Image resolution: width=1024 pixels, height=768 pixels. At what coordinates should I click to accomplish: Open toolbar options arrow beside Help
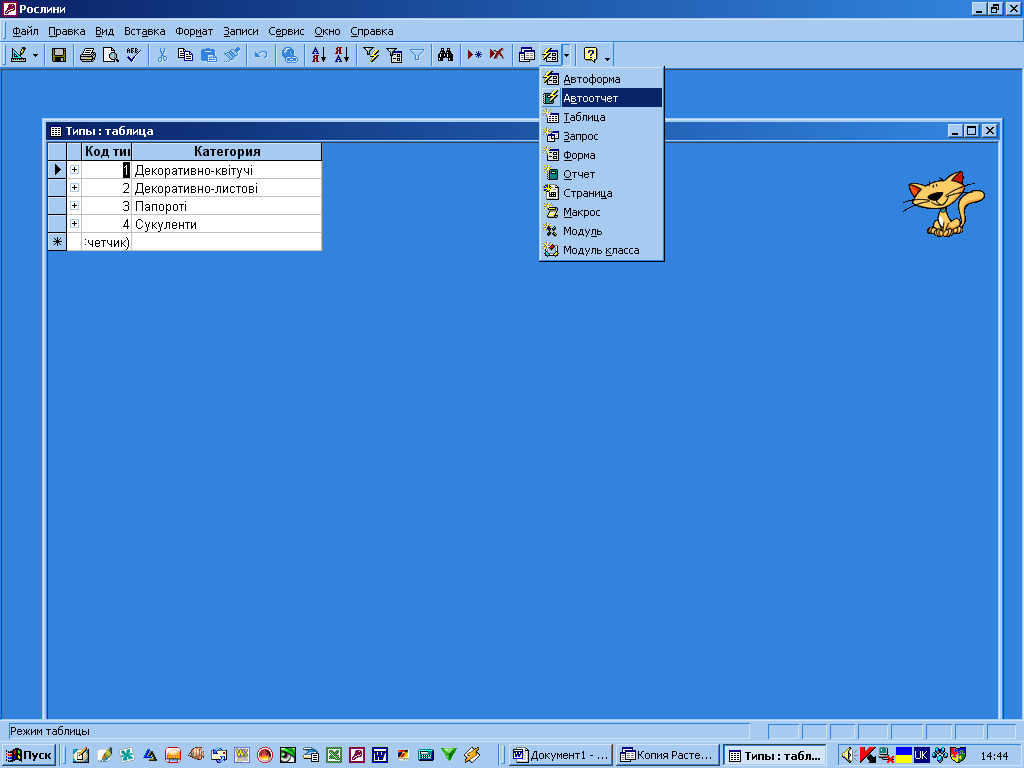click(x=607, y=59)
